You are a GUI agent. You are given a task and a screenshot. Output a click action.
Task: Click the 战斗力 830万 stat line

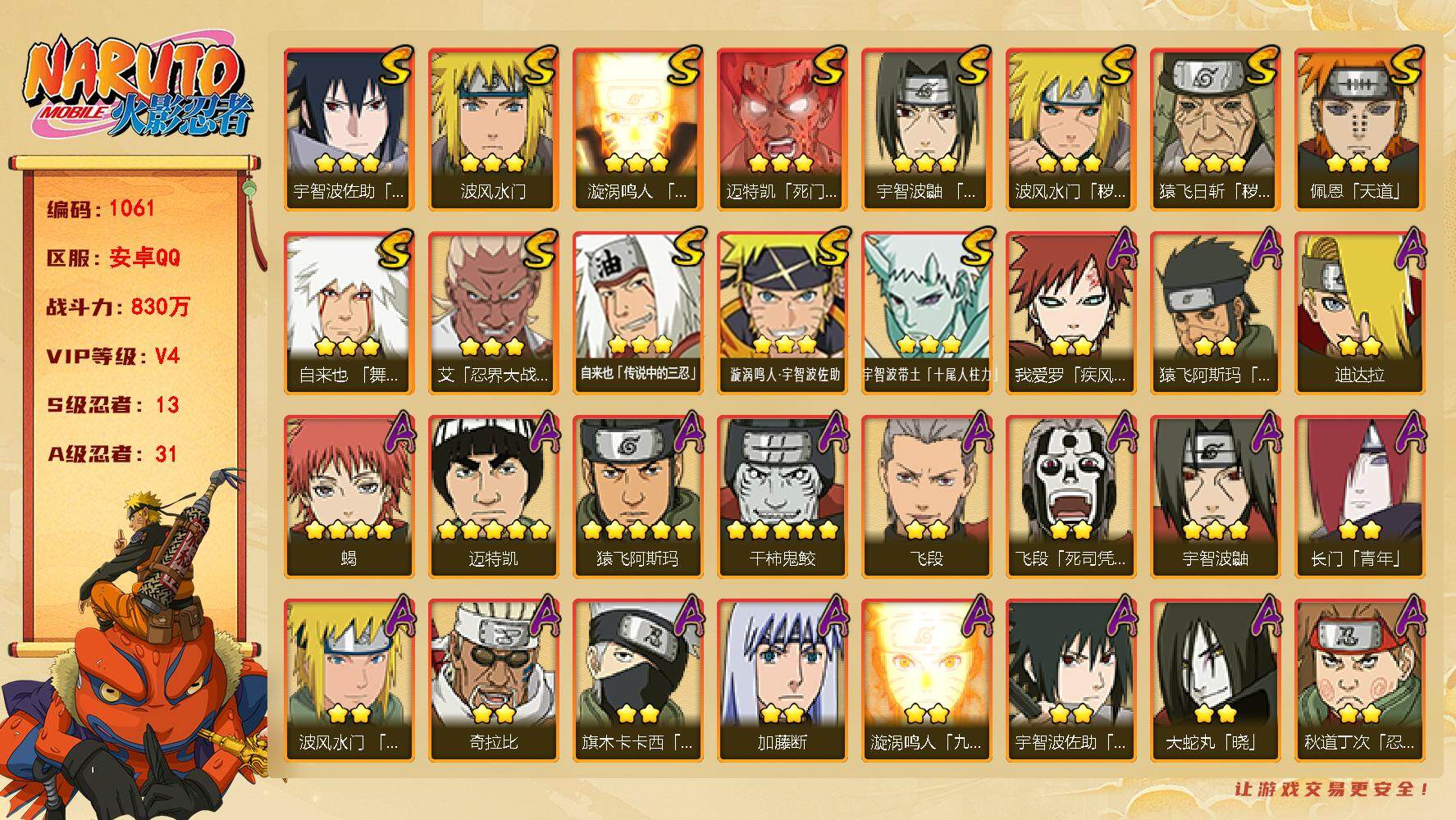(118, 307)
